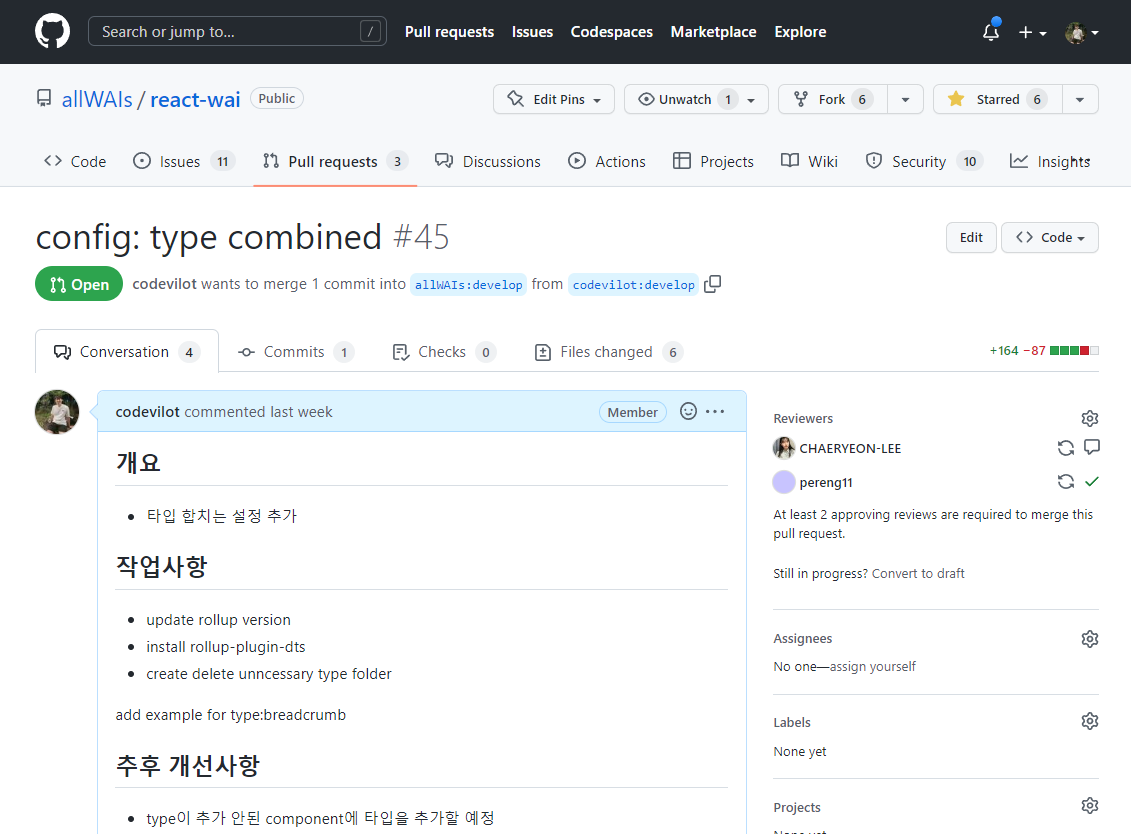Open the comment three-dots options menu
This screenshot has height=834, width=1131.
pos(715,411)
